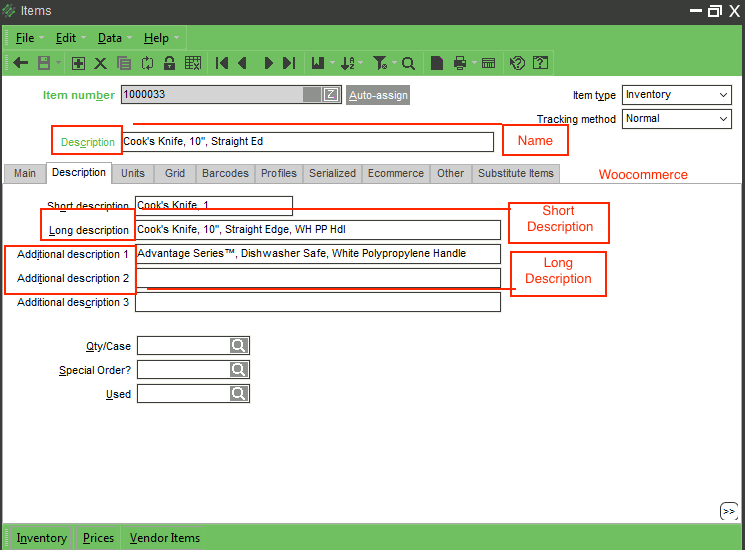Open the sort order dropdown arrow
This screenshot has height=550, width=745.
click(x=361, y=63)
